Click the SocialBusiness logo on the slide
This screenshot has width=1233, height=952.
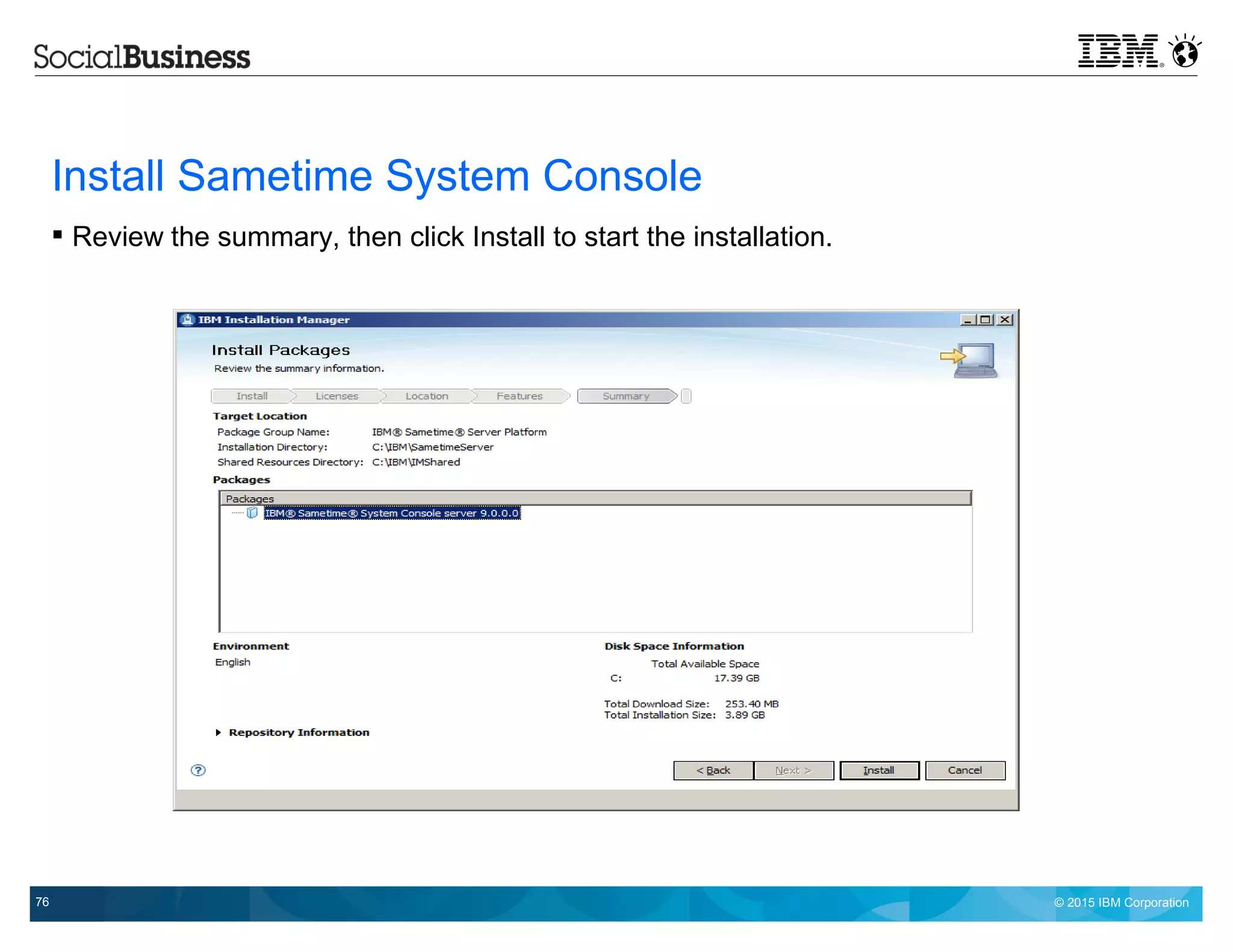(142, 56)
